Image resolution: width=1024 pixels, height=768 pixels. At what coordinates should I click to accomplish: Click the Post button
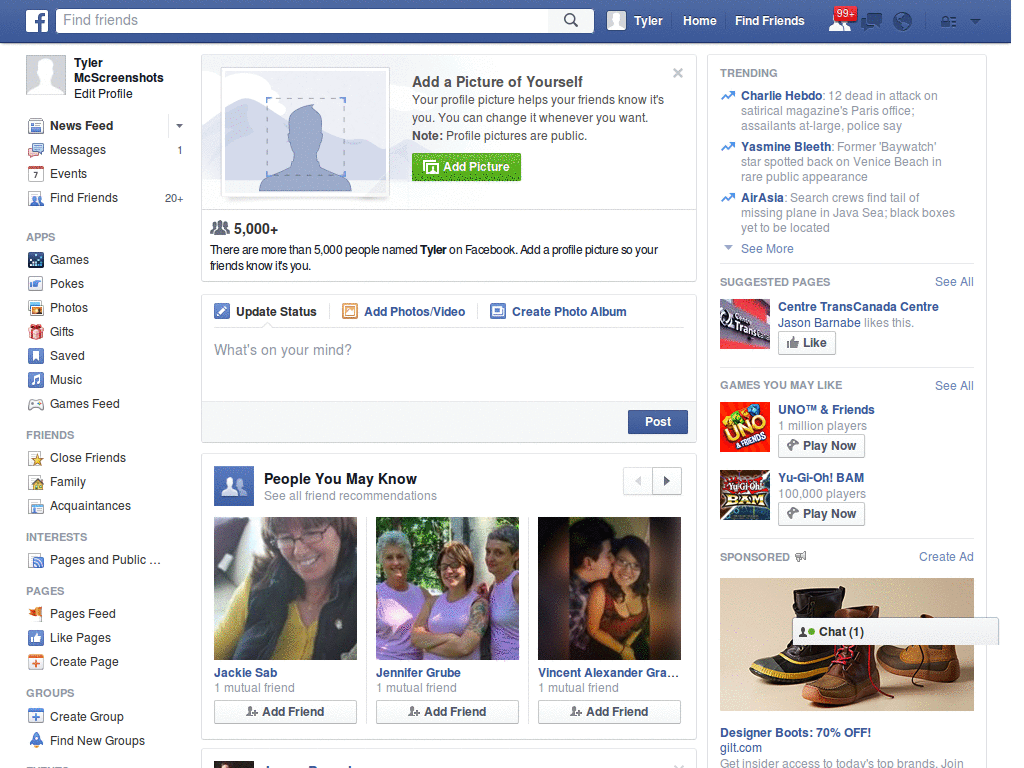pyautogui.click(x=658, y=422)
